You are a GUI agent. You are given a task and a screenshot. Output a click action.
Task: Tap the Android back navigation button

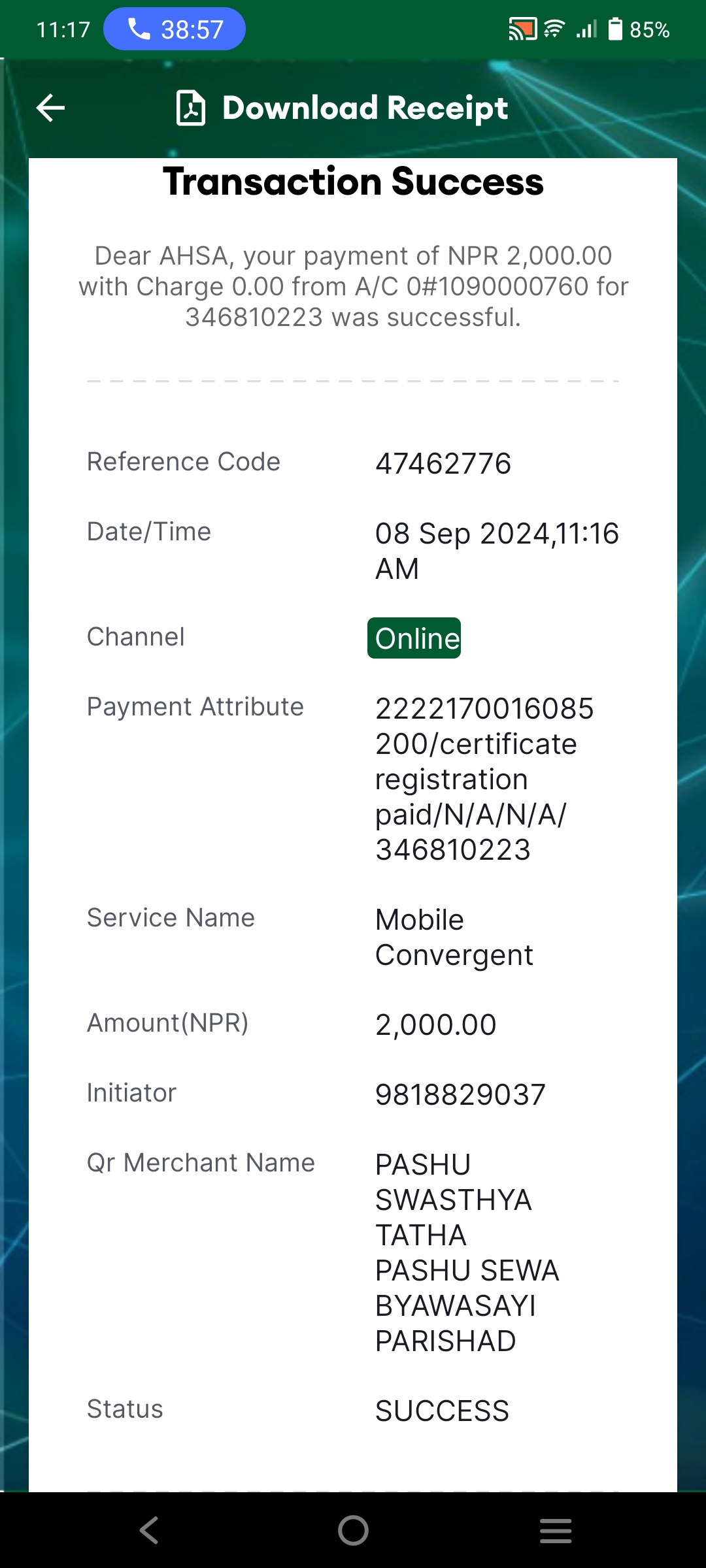[149, 1530]
